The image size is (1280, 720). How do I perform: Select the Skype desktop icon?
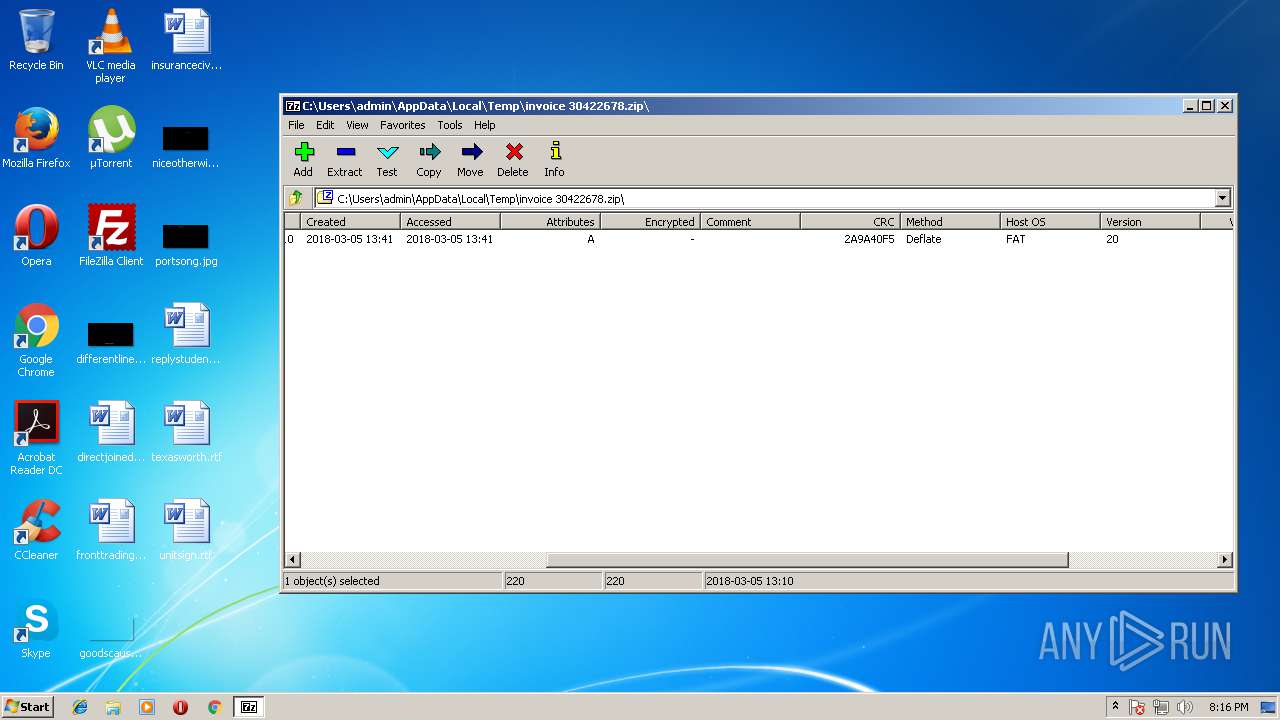(36, 628)
